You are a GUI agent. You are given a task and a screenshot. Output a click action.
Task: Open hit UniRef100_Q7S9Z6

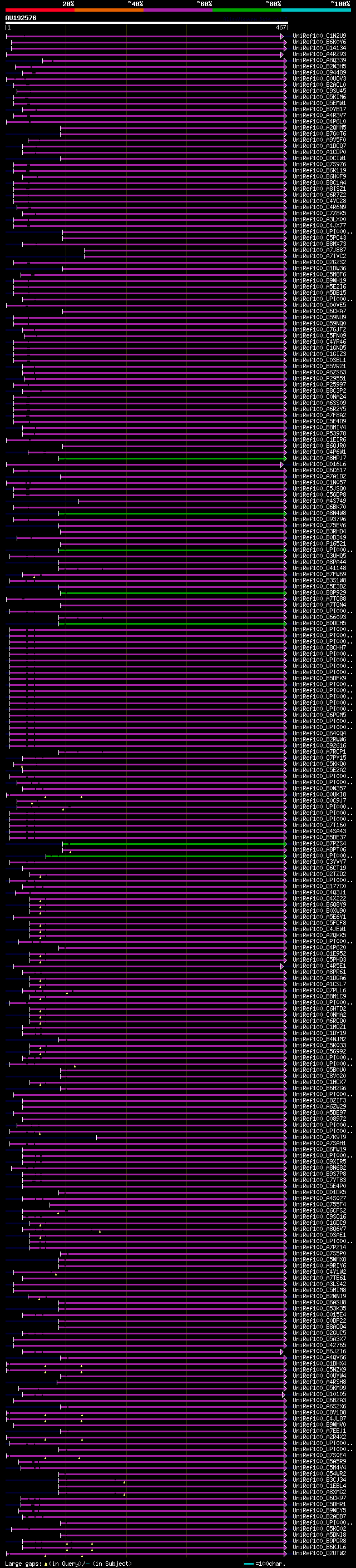pyautogui.click(x=319, y=164)
